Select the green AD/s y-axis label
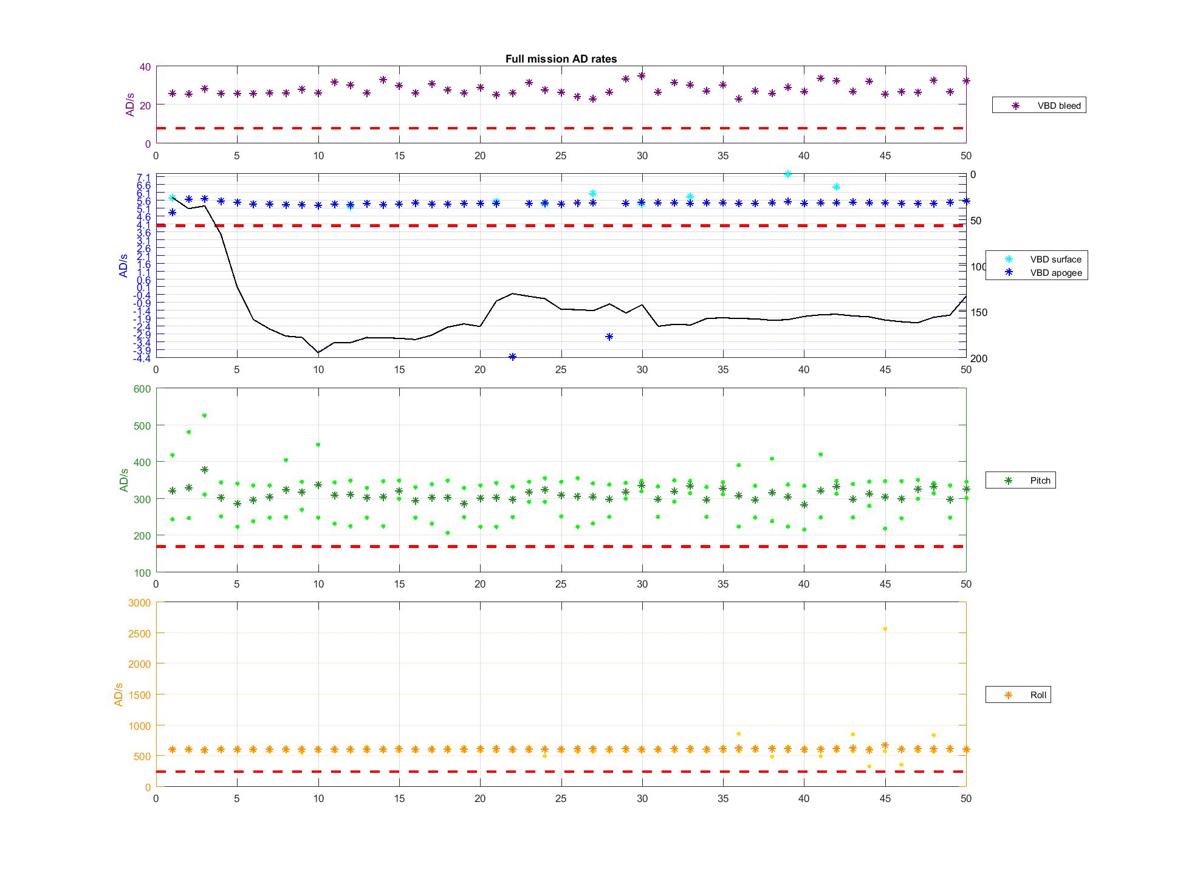The image size is (1200, 885). pyautogui.click(x=124, y=480)
